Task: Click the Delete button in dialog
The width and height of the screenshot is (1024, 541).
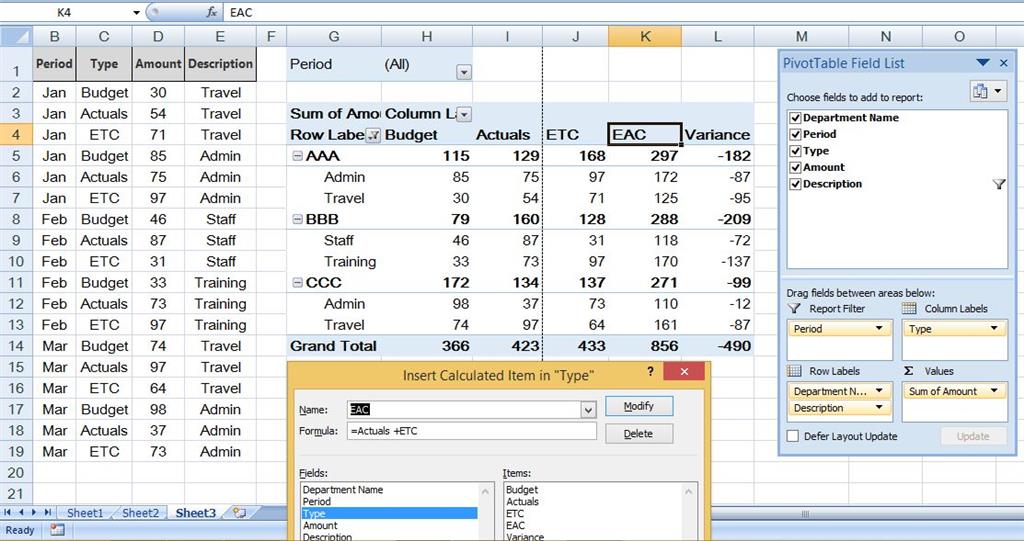Action: click(638, 434)
